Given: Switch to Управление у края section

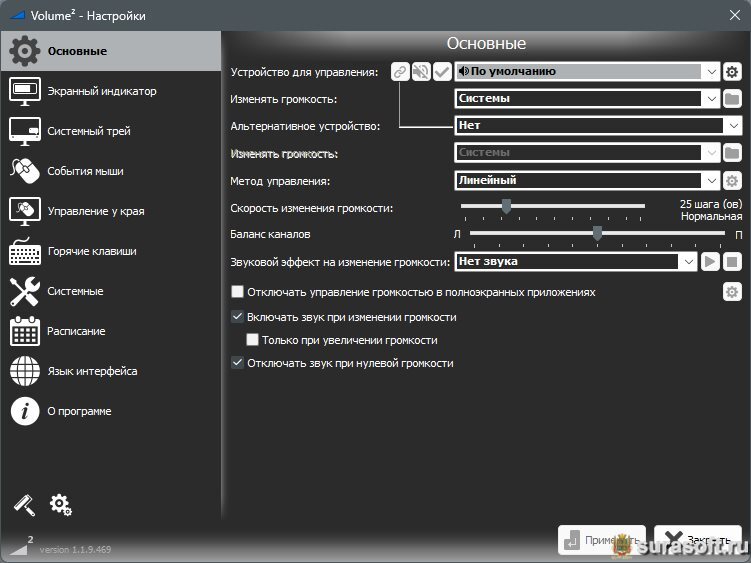Looking at the screenshot, I should (x=111, y=211).
